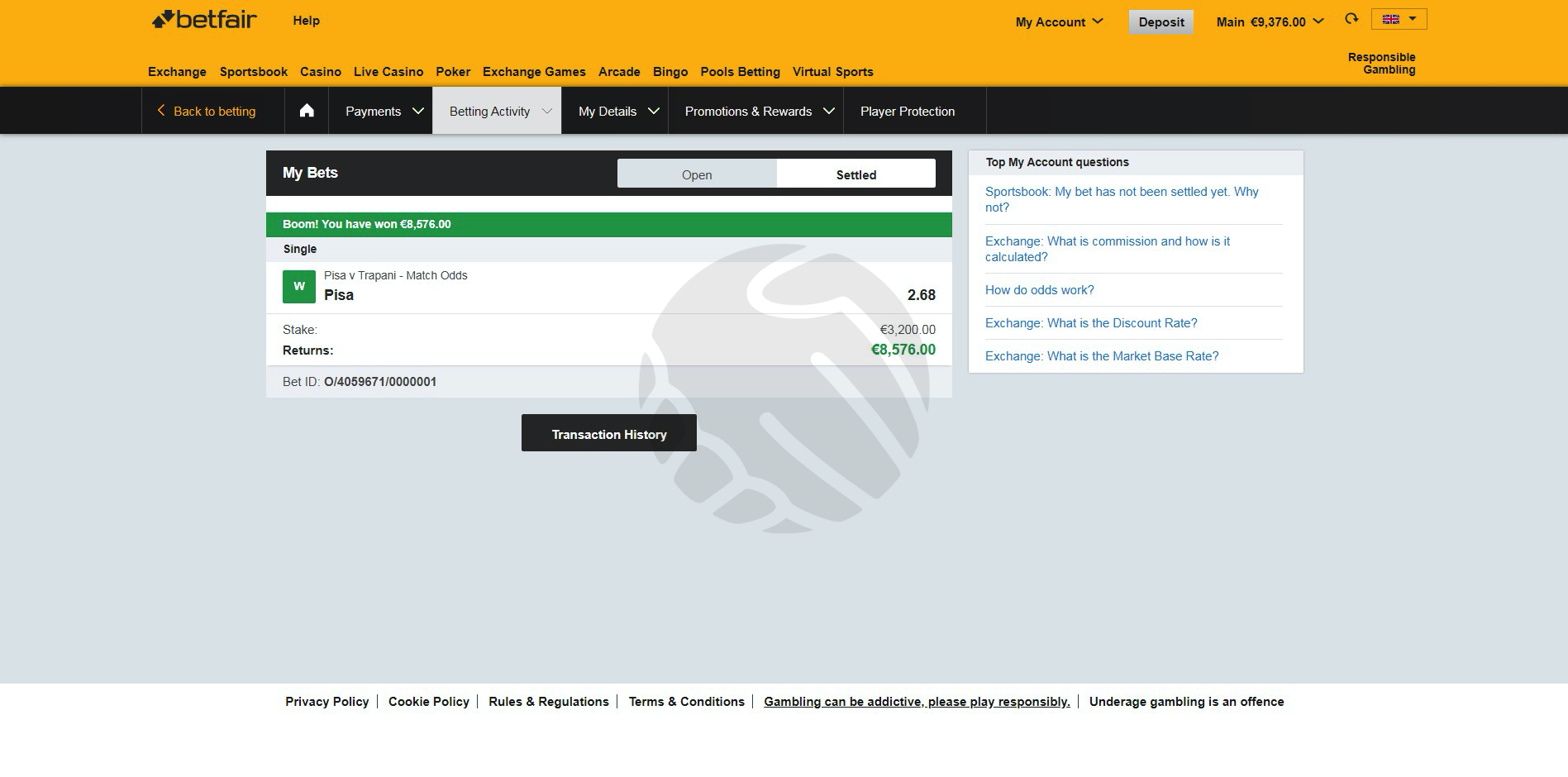Open the Cookie Policy link

click(x=429, y=702)
